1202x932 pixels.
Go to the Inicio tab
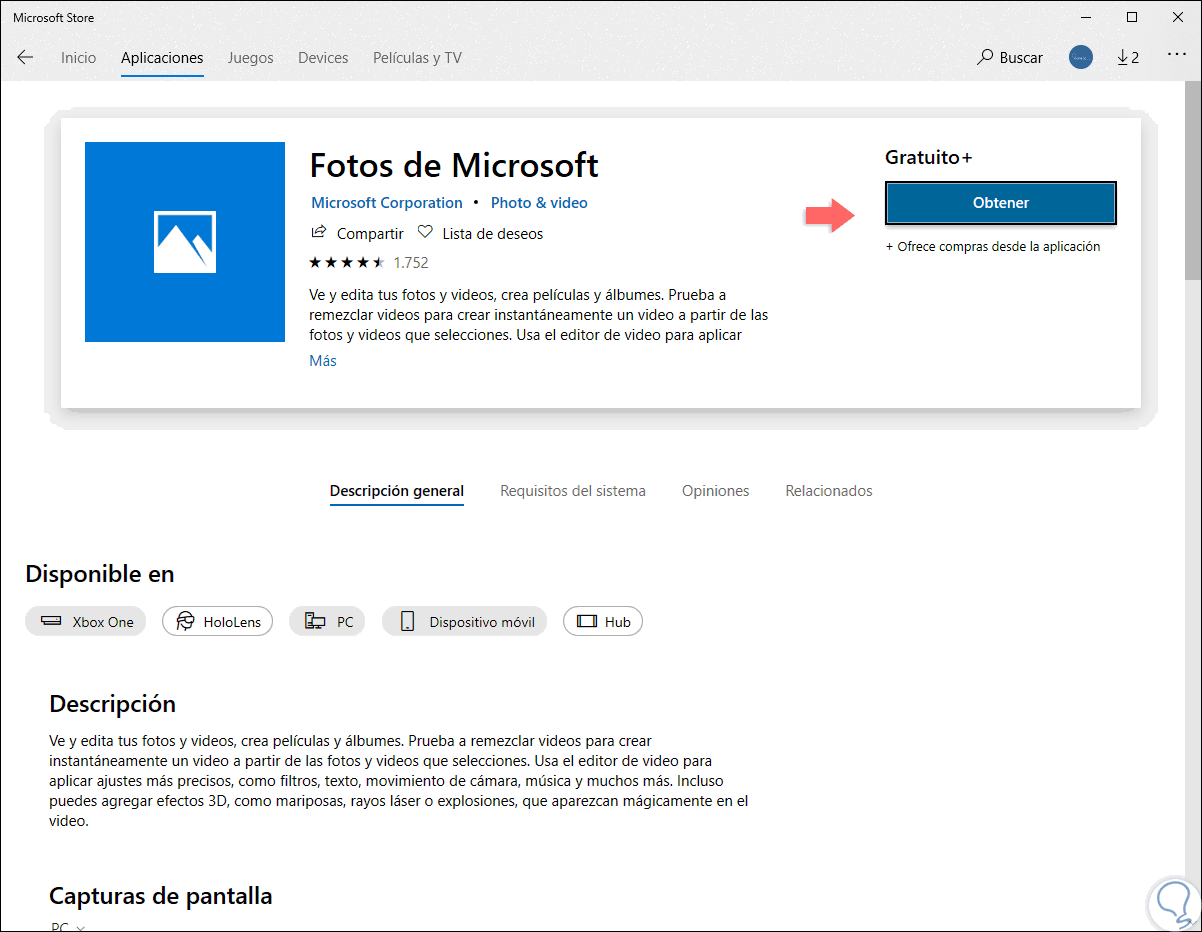[x=78, y=58]
